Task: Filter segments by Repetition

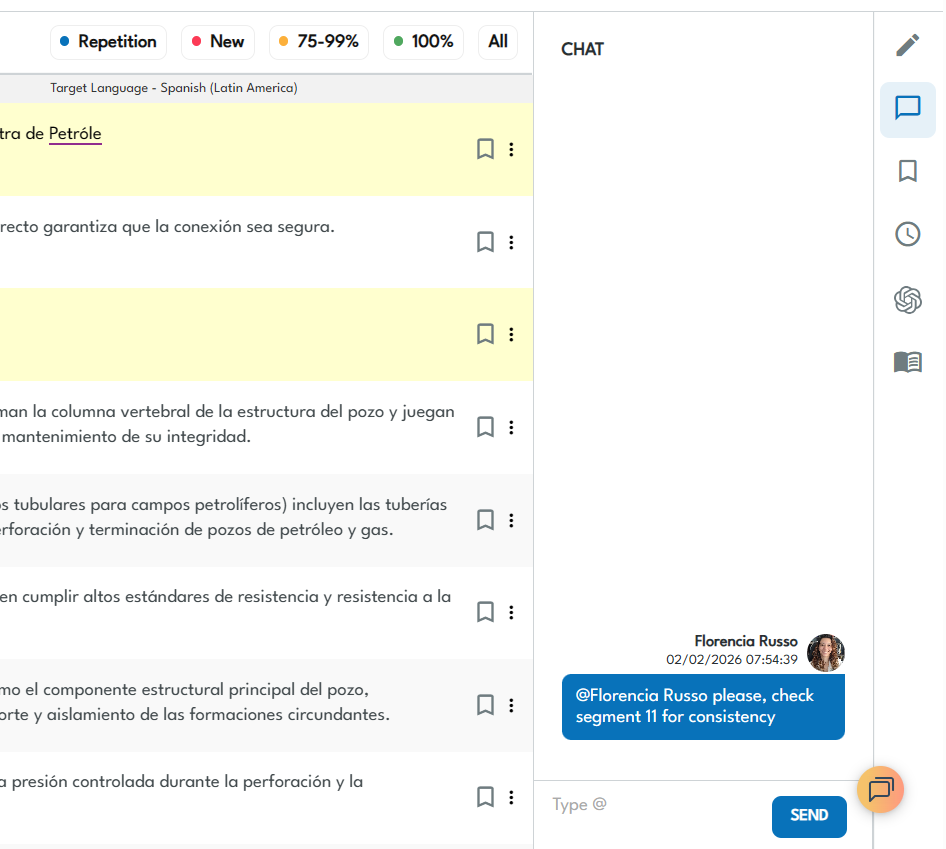Action: pos(108,42)
